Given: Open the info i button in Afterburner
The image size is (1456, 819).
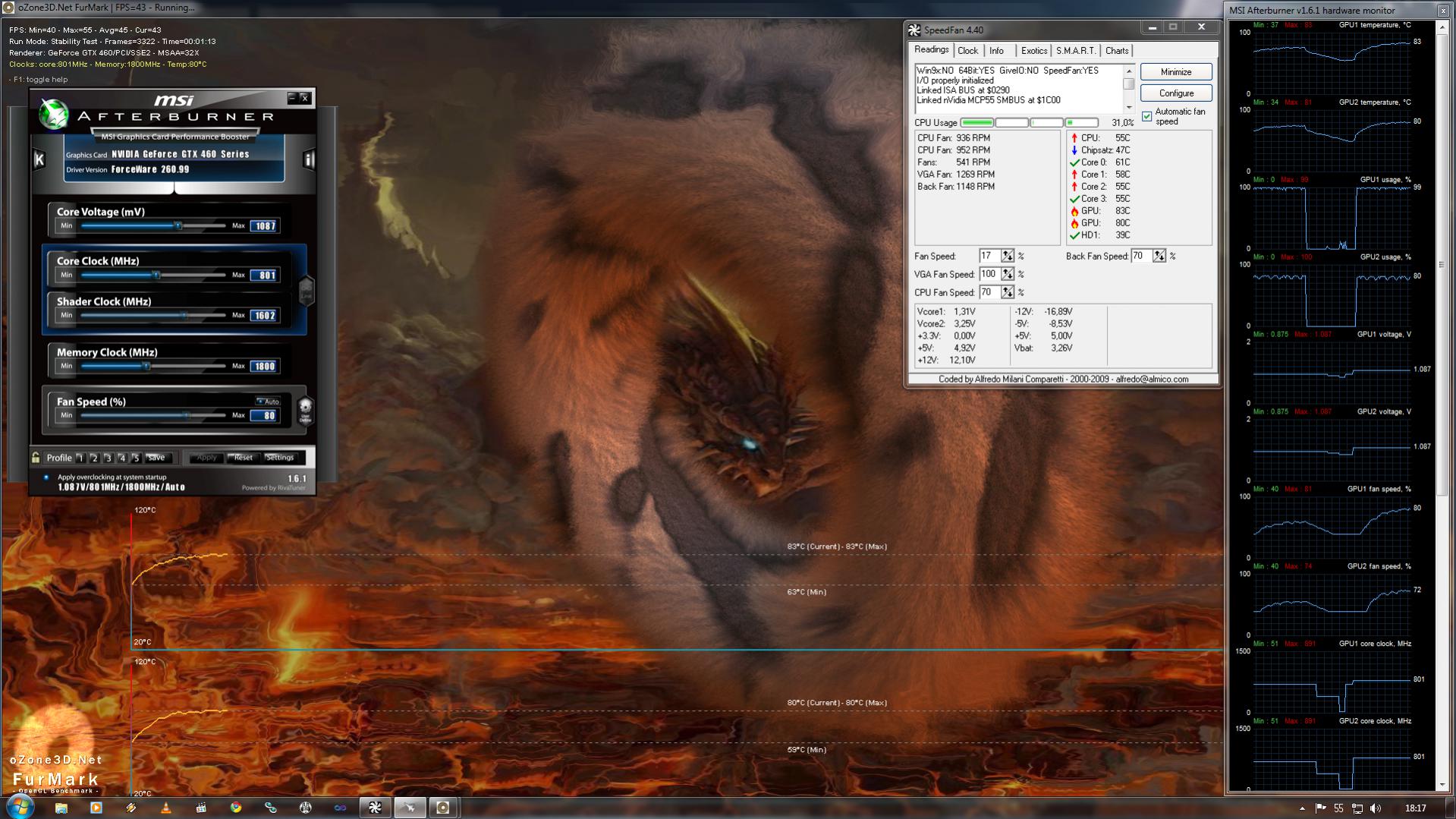Looking at the screenshot, I should coord(309,159).
